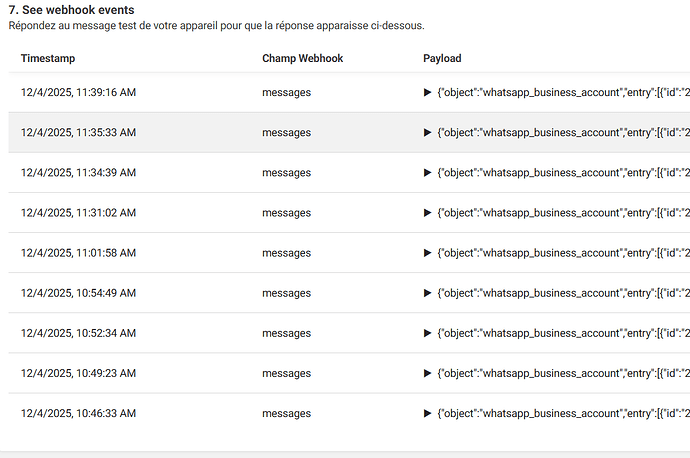Expand payload of 10:52:34 AM event
This screenshot has height=458, width=690.
click(x=429, y=333)
